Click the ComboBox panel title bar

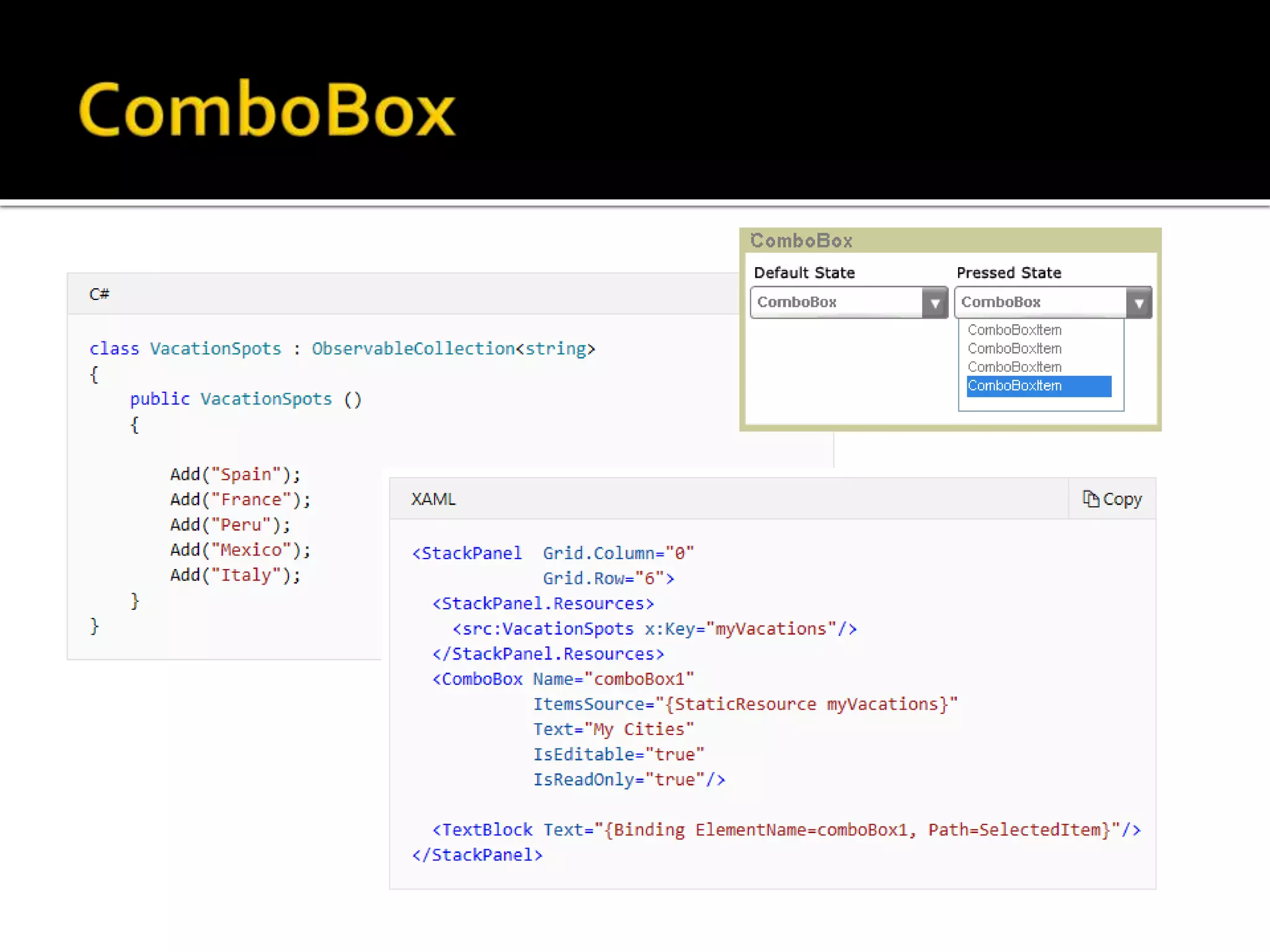point(801,240)
